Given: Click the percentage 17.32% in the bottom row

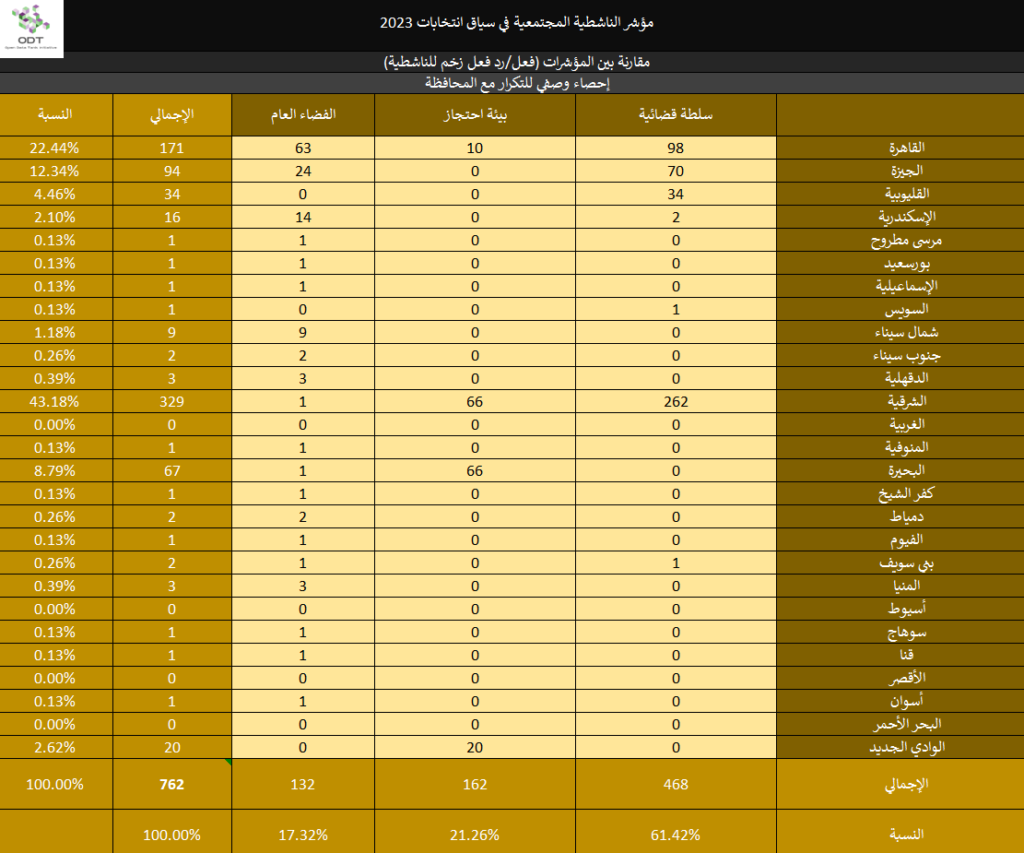Looking at the screenshot, I should [x=303, y=835].
